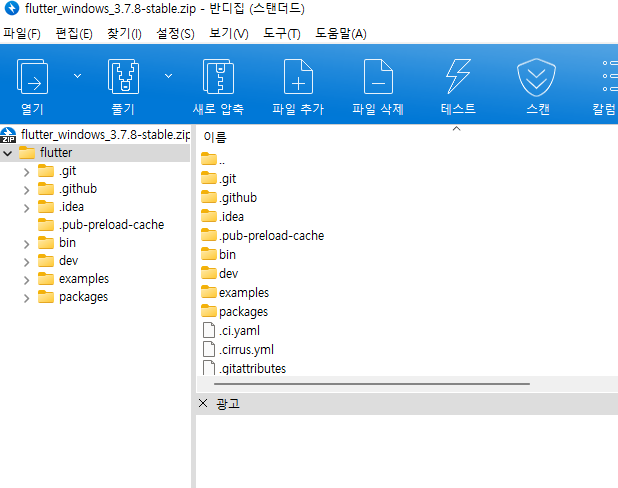The height and width of the screenshot is (488, 618).
Task: Open the 찾기(I) menu
Action: (125, 34)
